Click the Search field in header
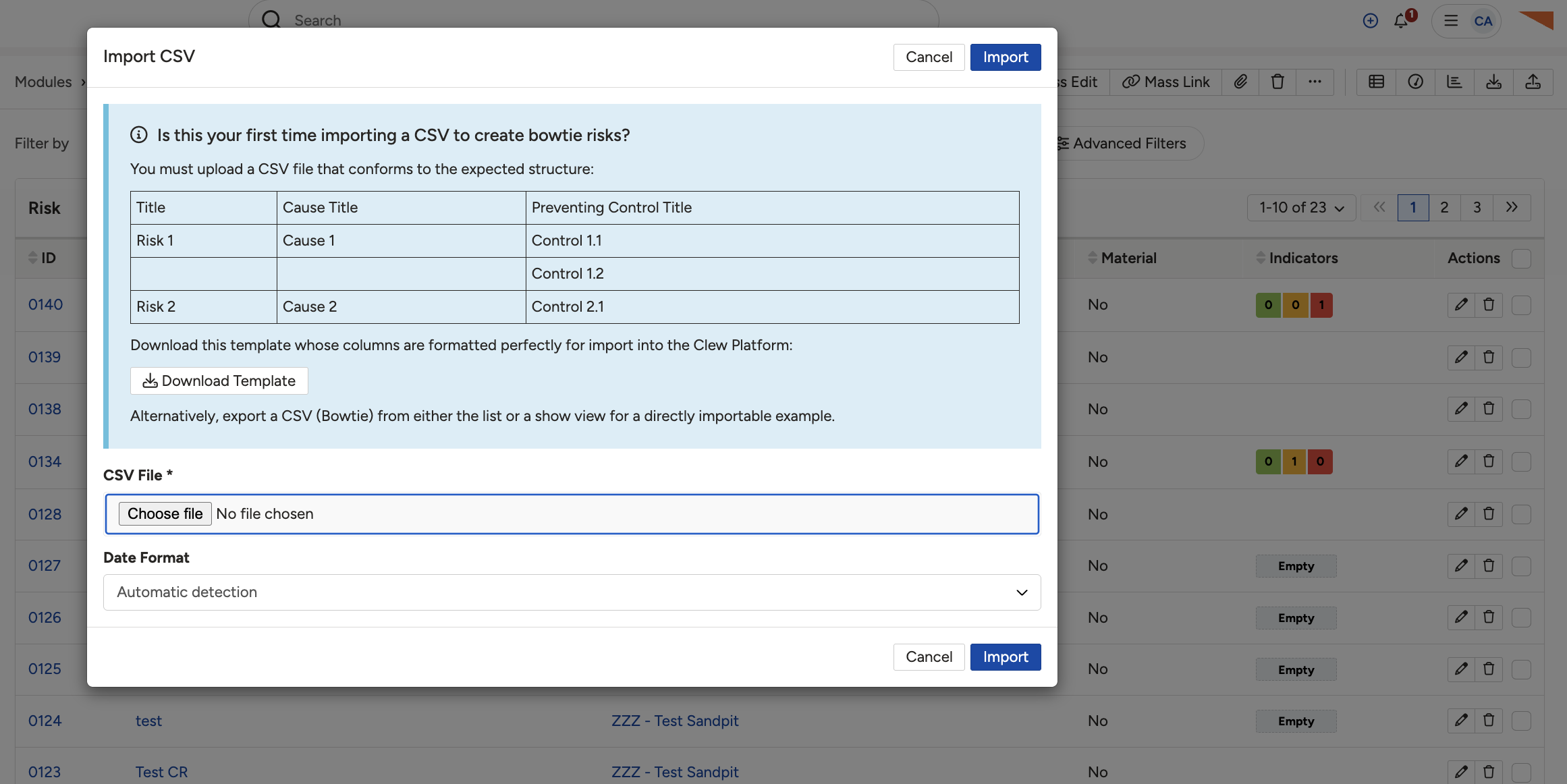This screenshot has width=1567, height=784. click(594, 20)
